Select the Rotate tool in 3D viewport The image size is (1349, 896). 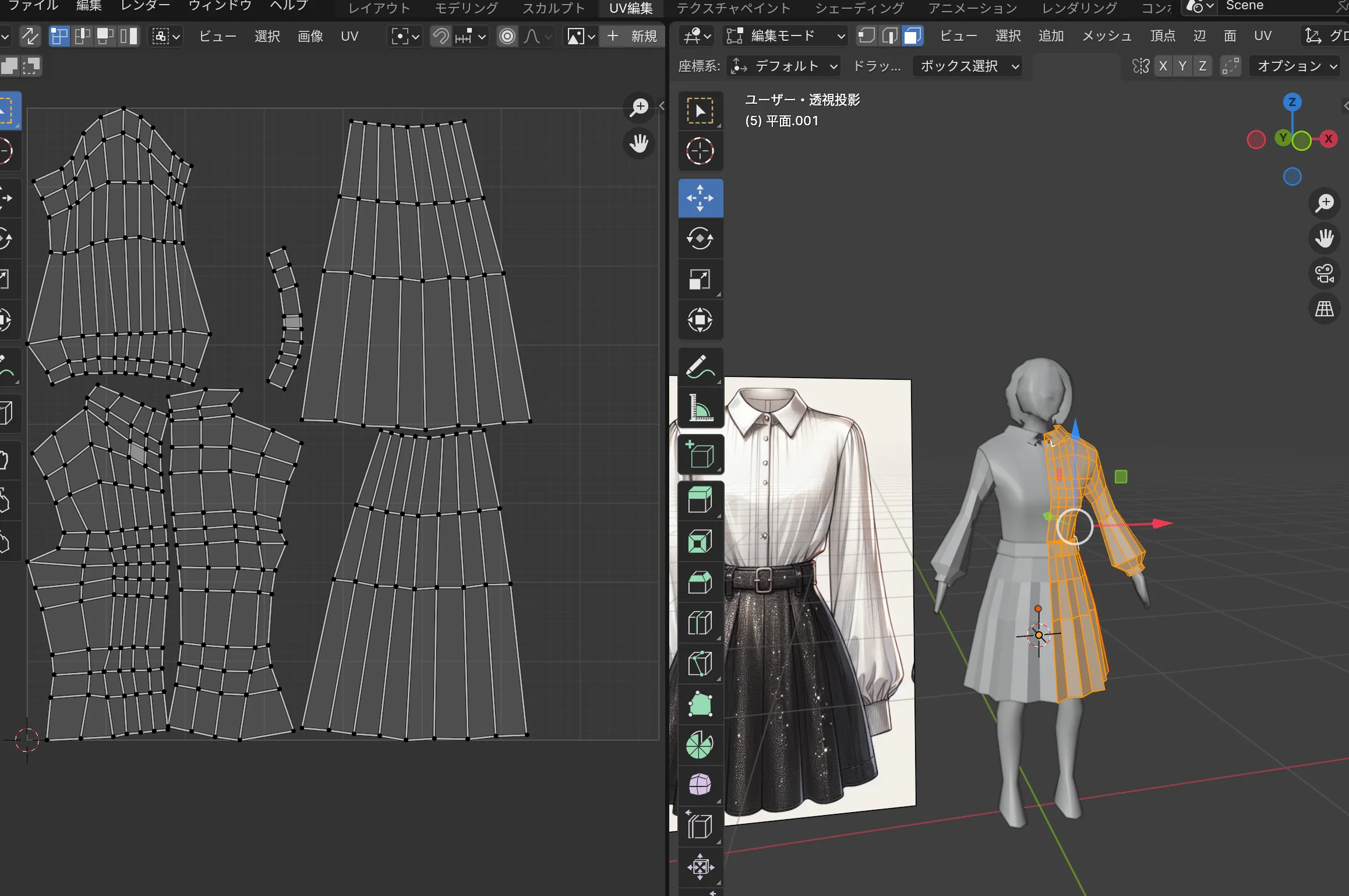pyautogui.click(x=700, y=238)
